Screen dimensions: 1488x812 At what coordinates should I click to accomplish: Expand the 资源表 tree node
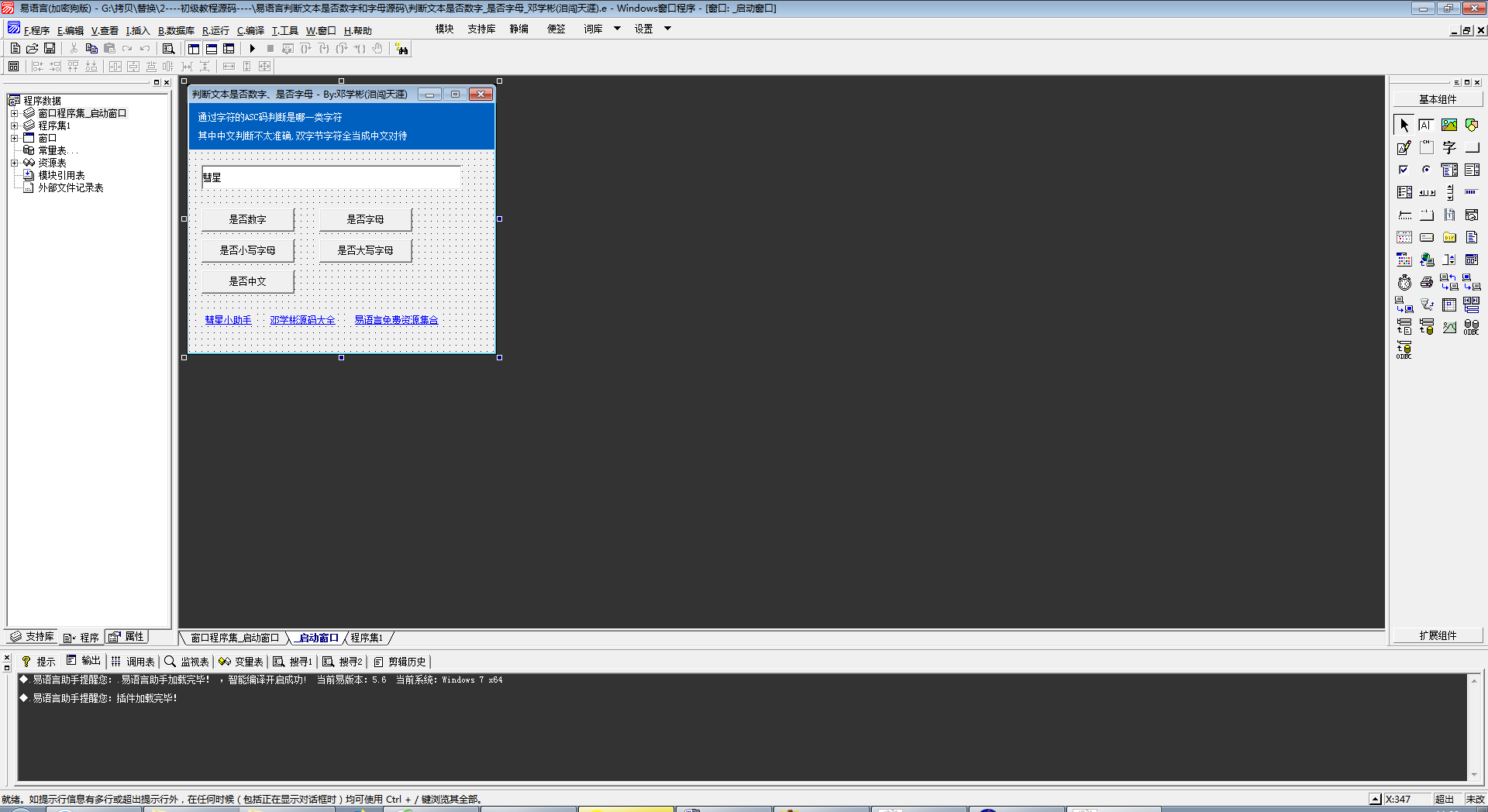(14, 163)
